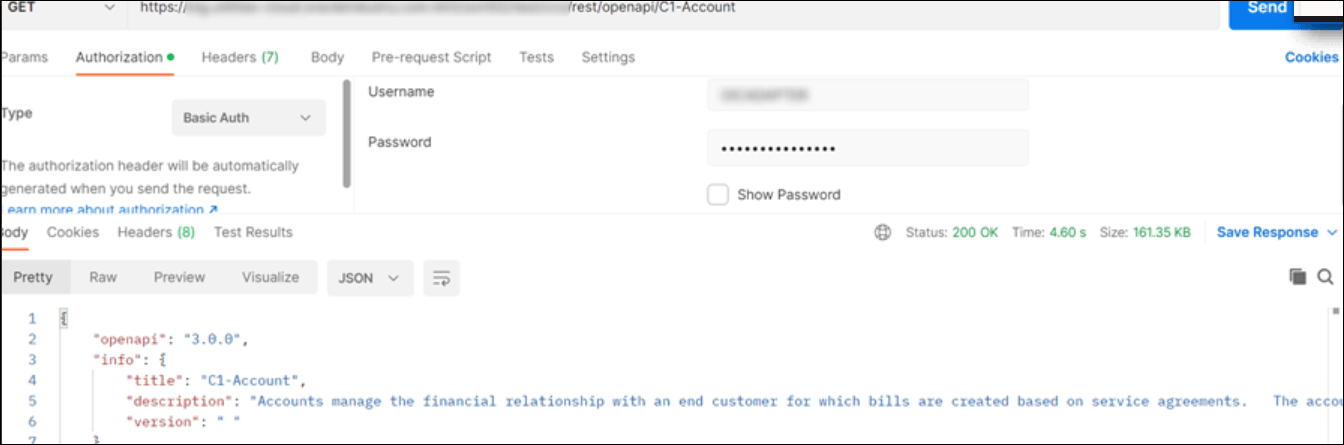Click the "C1-Account" title value
This screenshot has width=1344, height=445.
tap(249, 380)
